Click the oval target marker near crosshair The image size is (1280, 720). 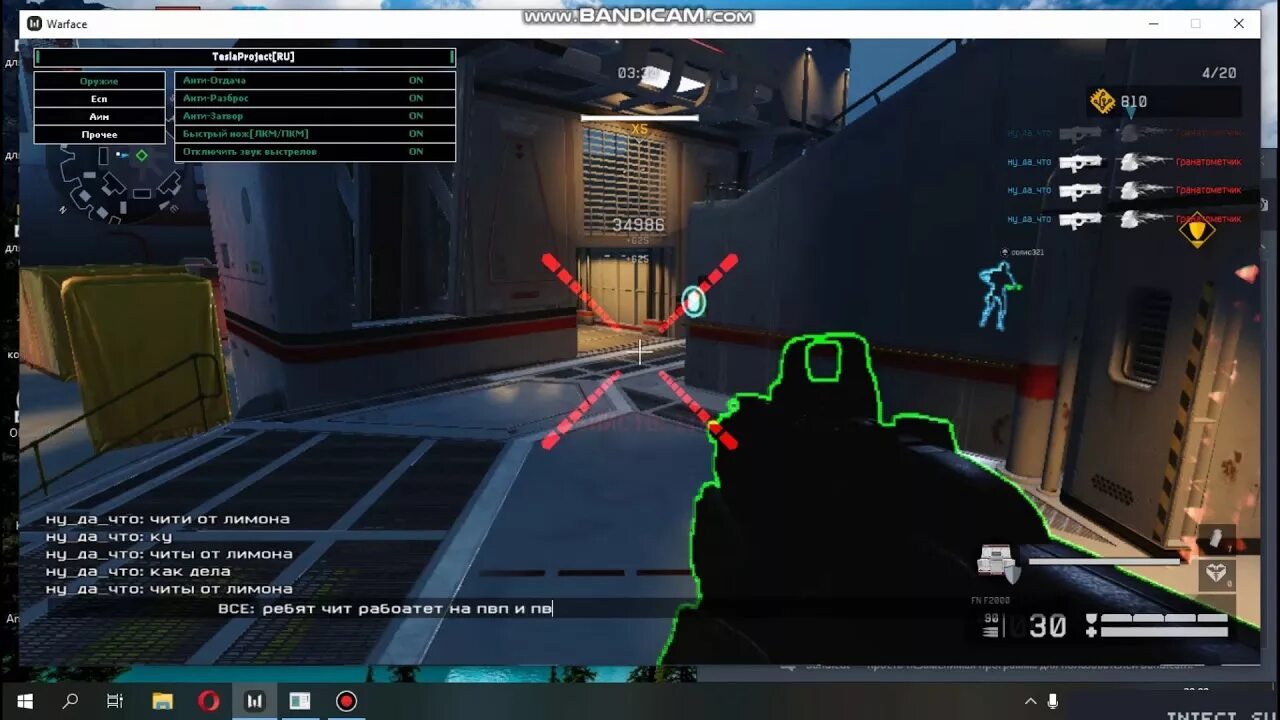point(693,300)
